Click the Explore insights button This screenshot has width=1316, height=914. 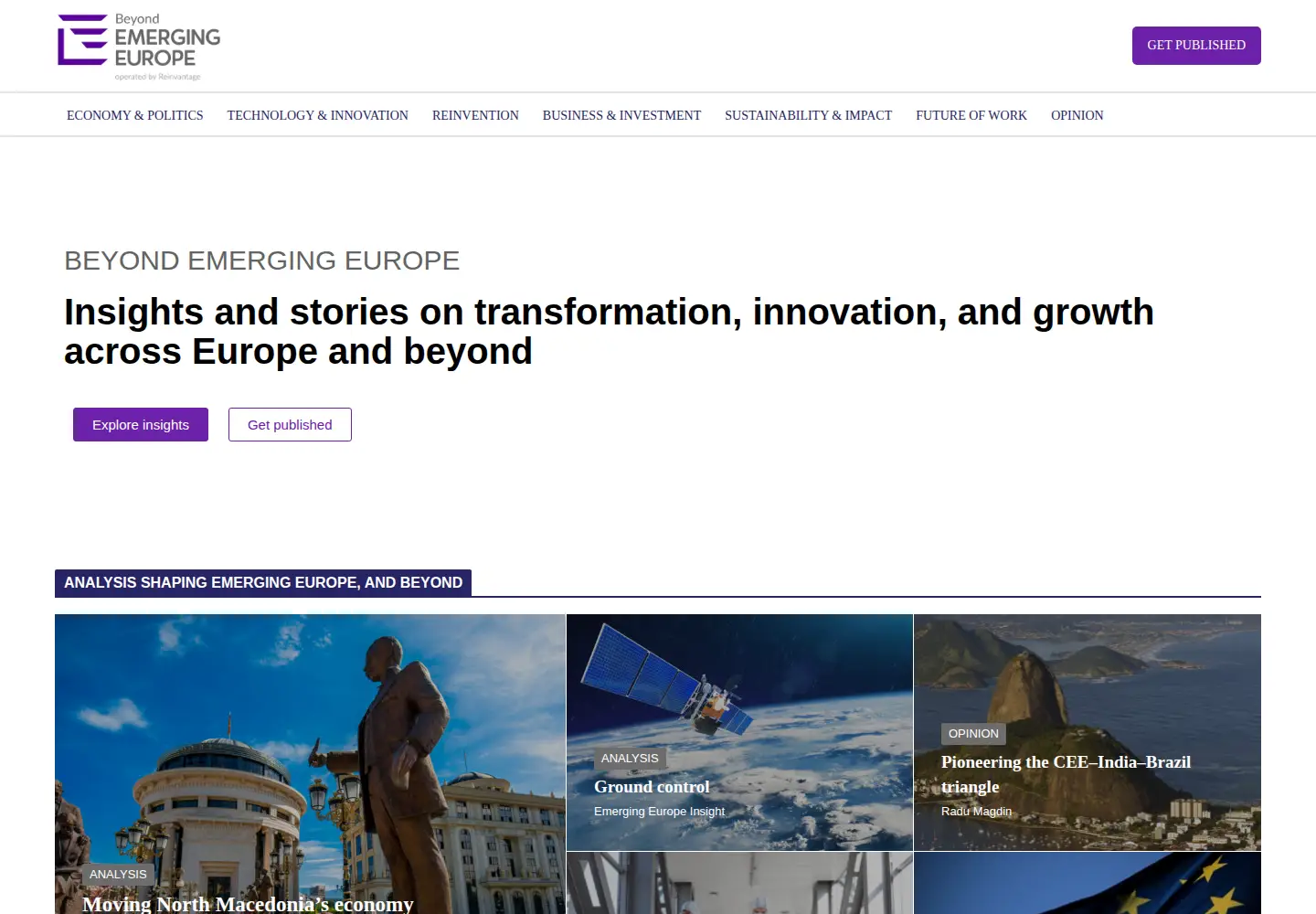tap(141, 425)
